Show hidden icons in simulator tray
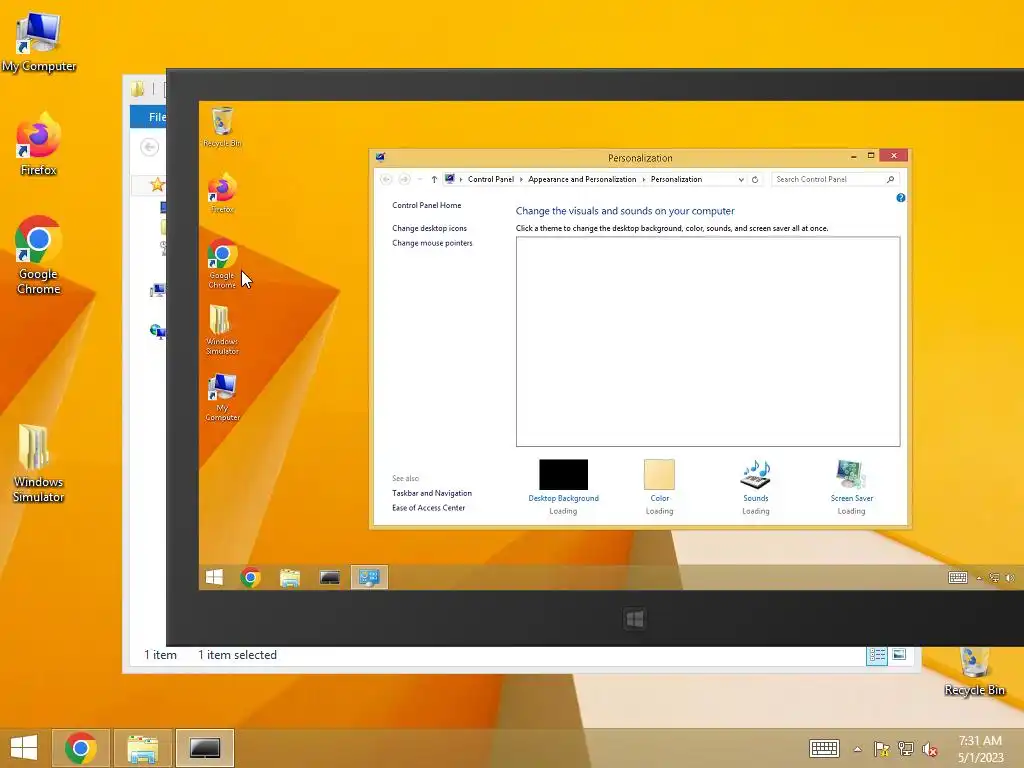 click(979, 578)
